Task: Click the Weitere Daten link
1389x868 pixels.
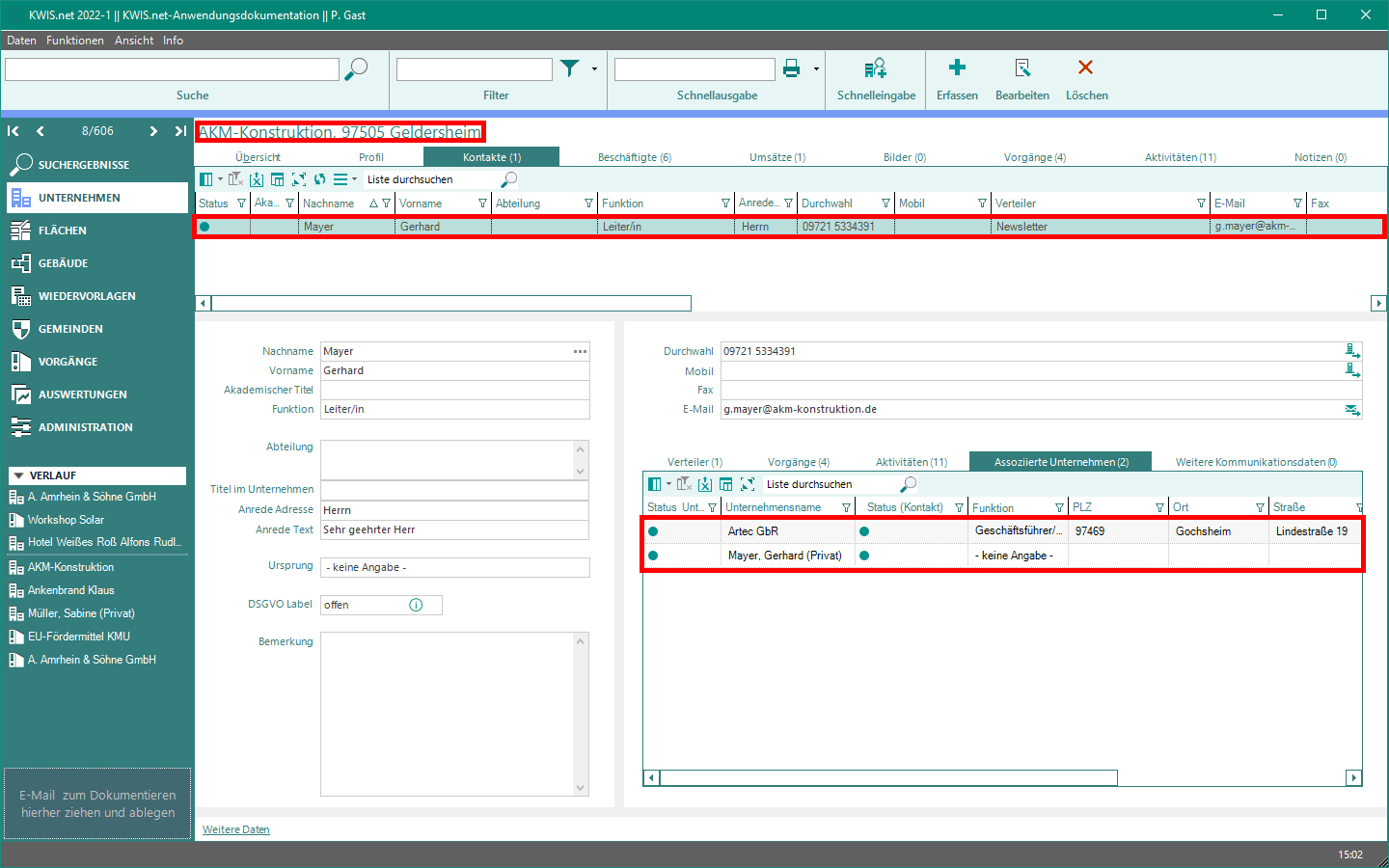Action: pyautogui.click(x=236, y=829)
